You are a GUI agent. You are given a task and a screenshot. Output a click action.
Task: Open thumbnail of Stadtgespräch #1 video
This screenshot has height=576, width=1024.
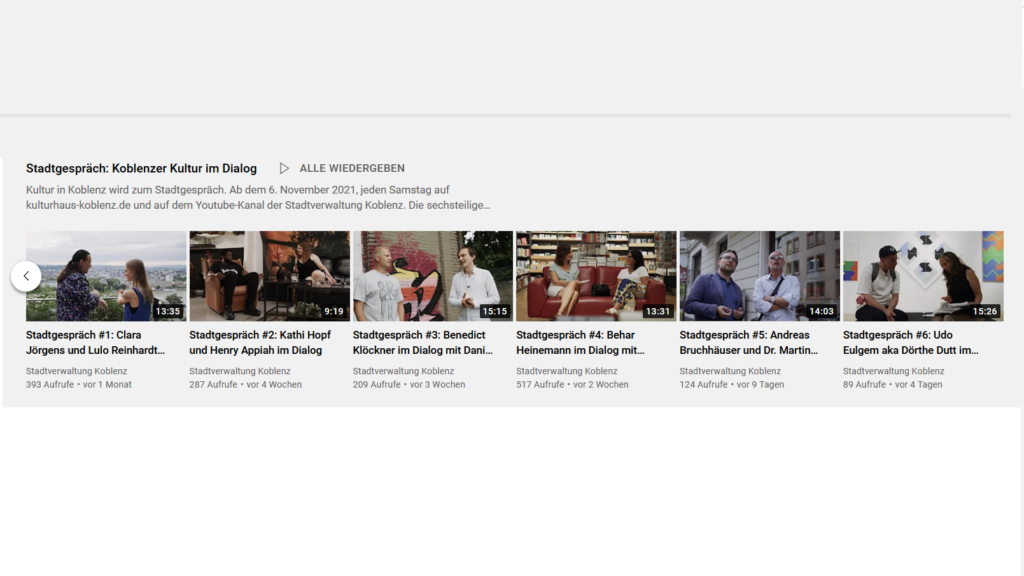click(x=106, y=276)
